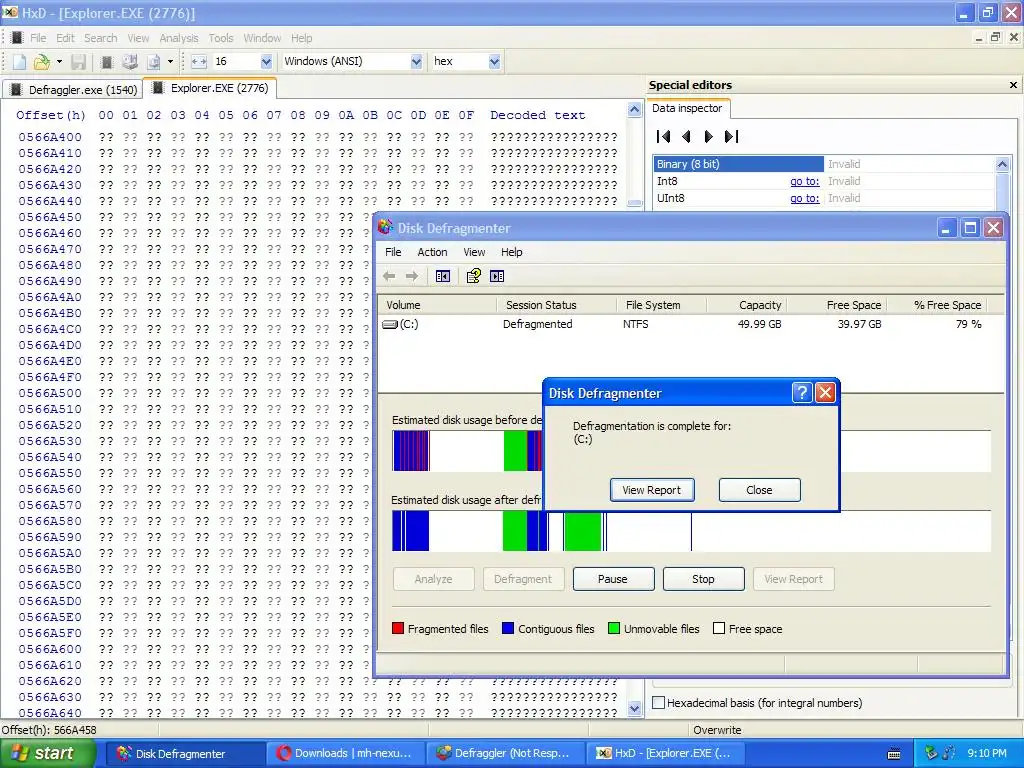1024x768 pixels.
Task: Open the HxD Search menu
Action: tap(101, 38)
